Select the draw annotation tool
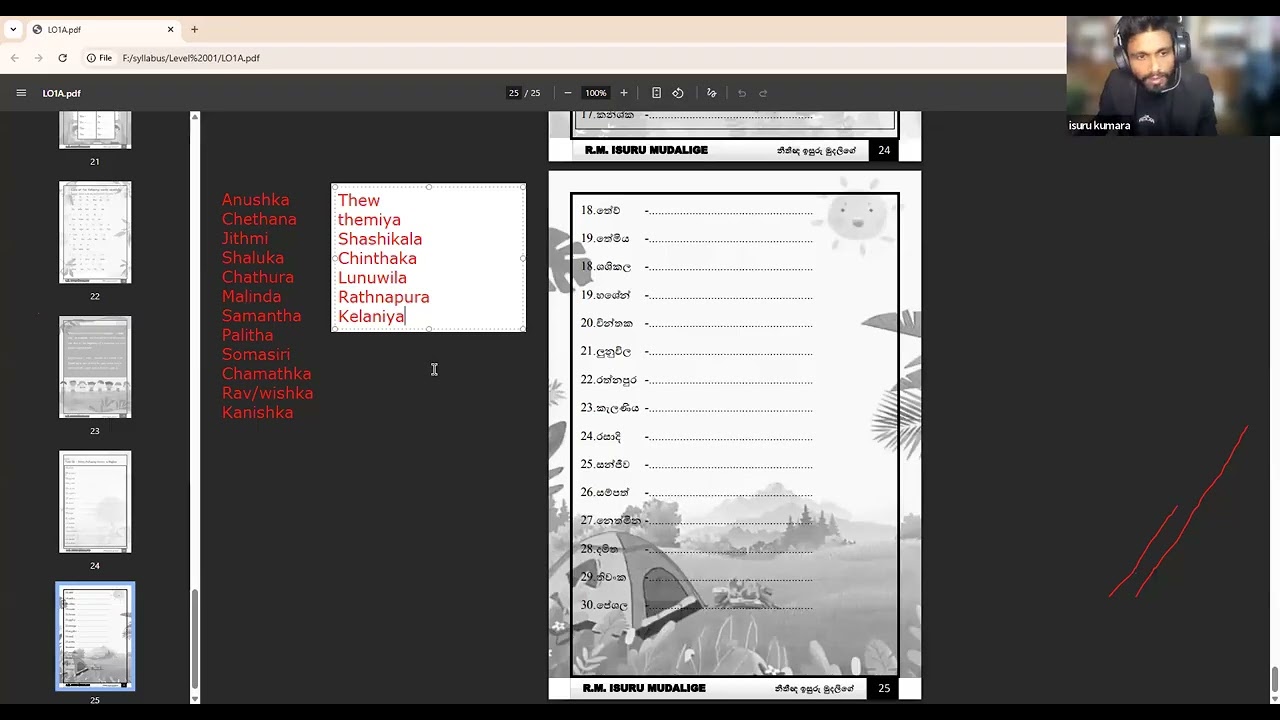 pyautogui.click(x=711, y=93)
